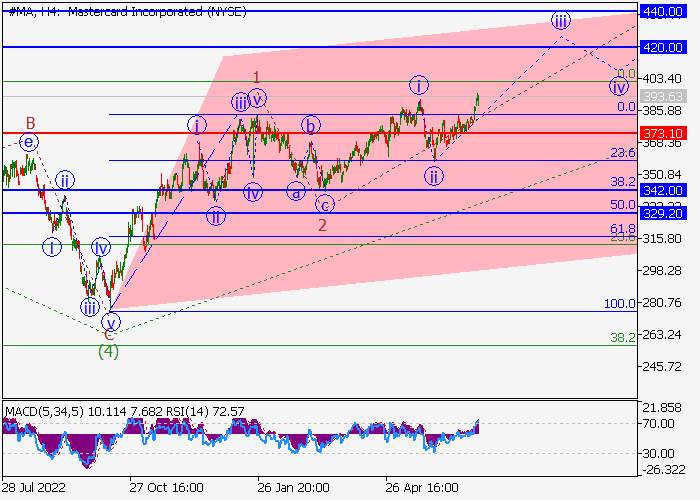Image resolution: width=700 pixels, height=500 pixels.
Task: Select the 315.80 axis price value
Action: pos(662,239)
